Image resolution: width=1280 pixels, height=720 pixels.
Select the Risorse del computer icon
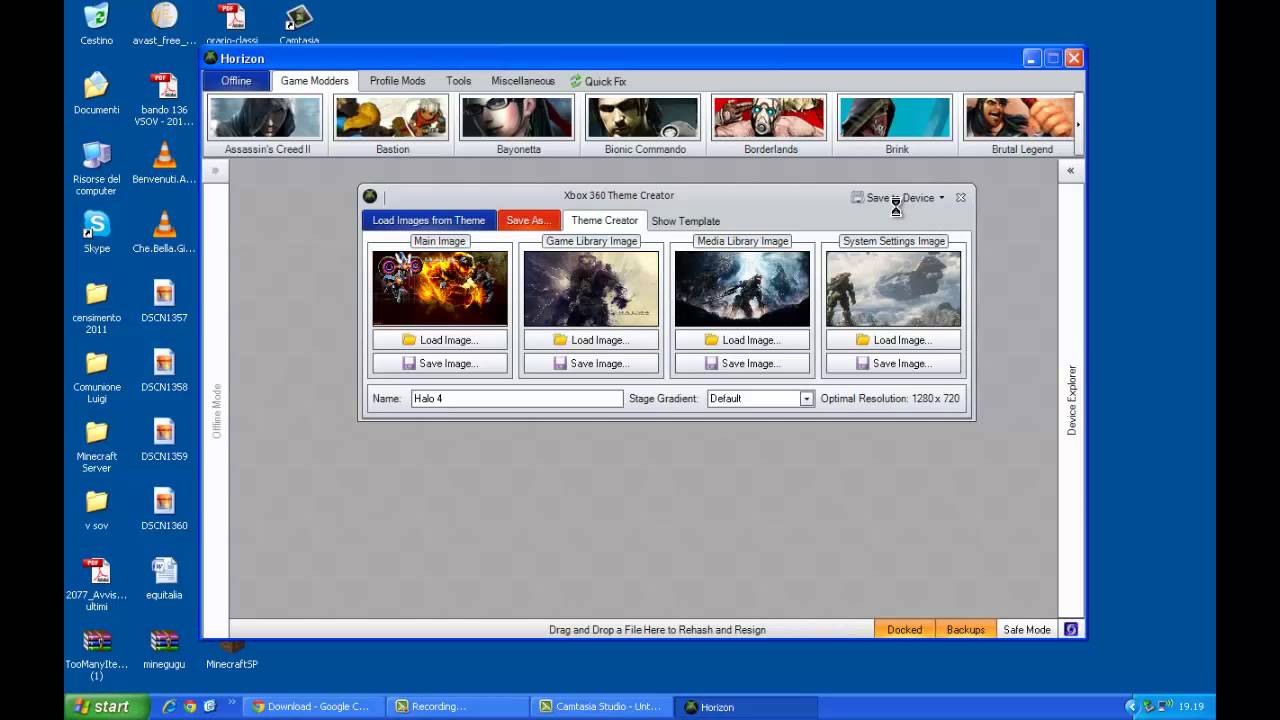click(96, 167)
